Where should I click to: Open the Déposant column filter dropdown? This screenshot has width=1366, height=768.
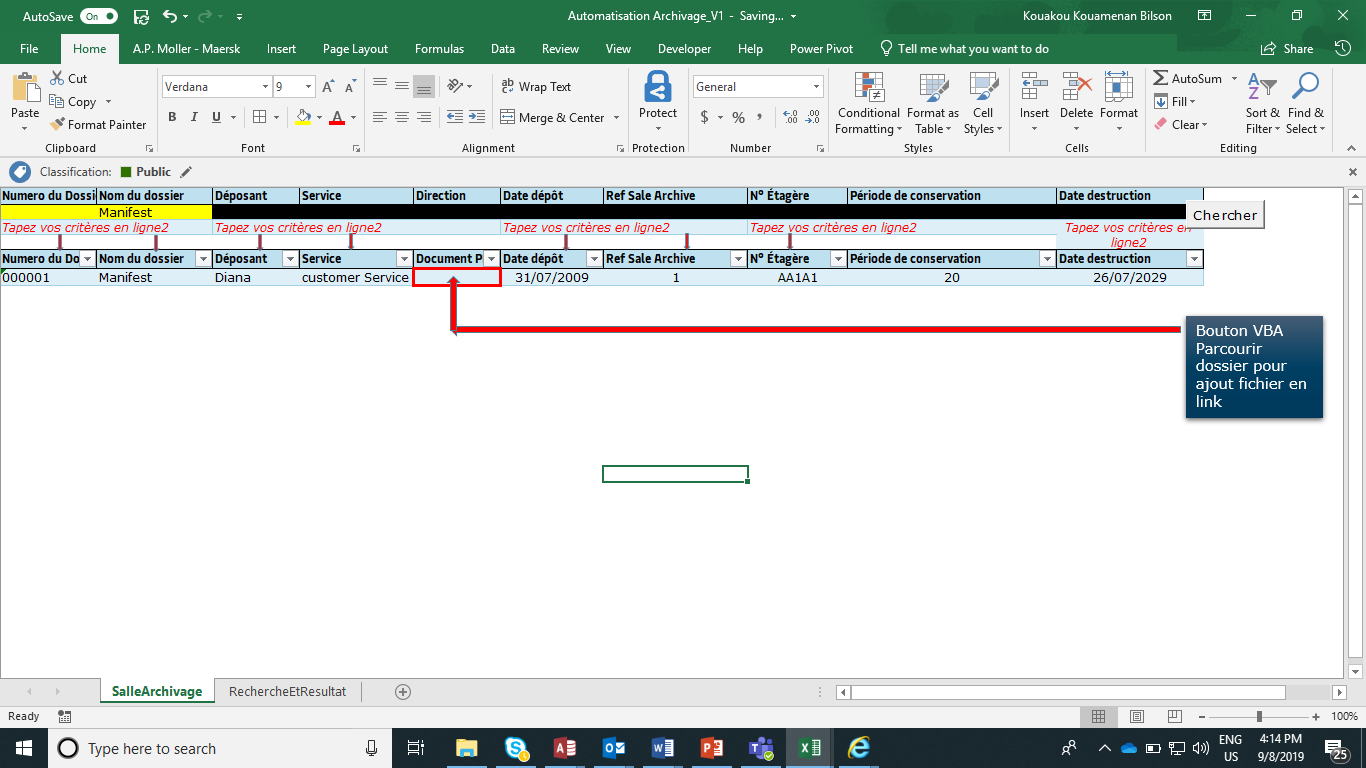[x=289, y=259]
